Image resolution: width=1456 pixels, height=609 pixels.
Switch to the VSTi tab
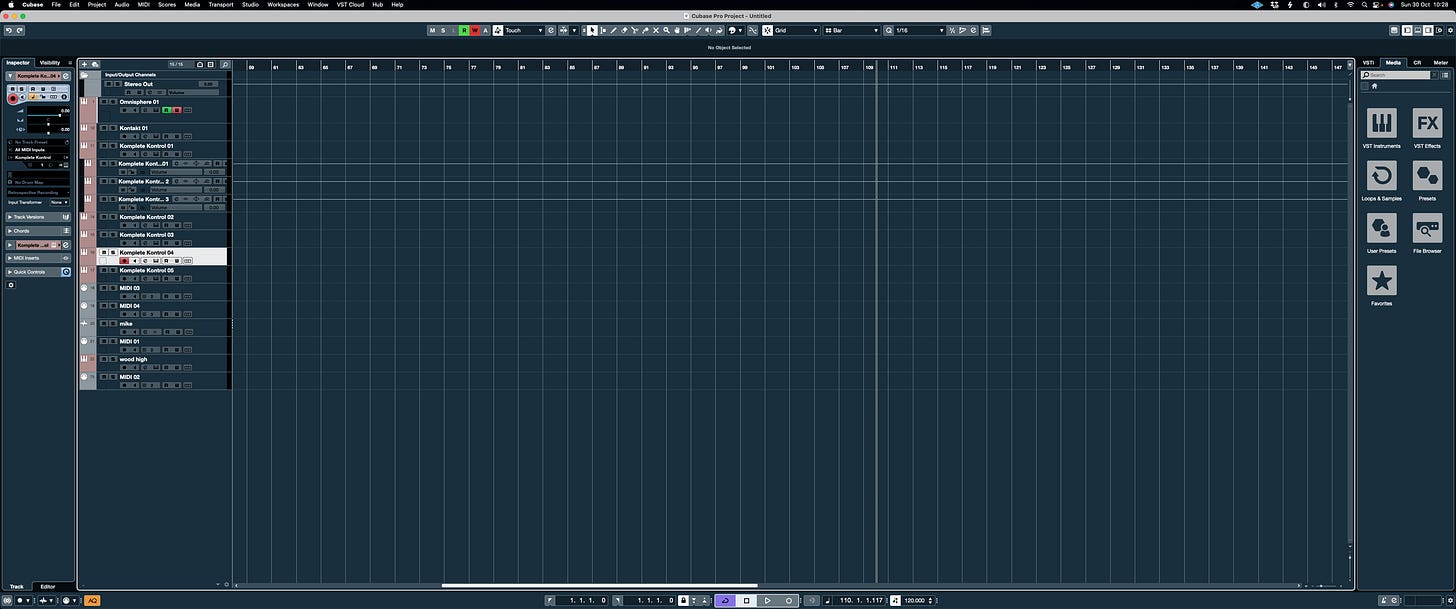click(x=1369, y=62)
